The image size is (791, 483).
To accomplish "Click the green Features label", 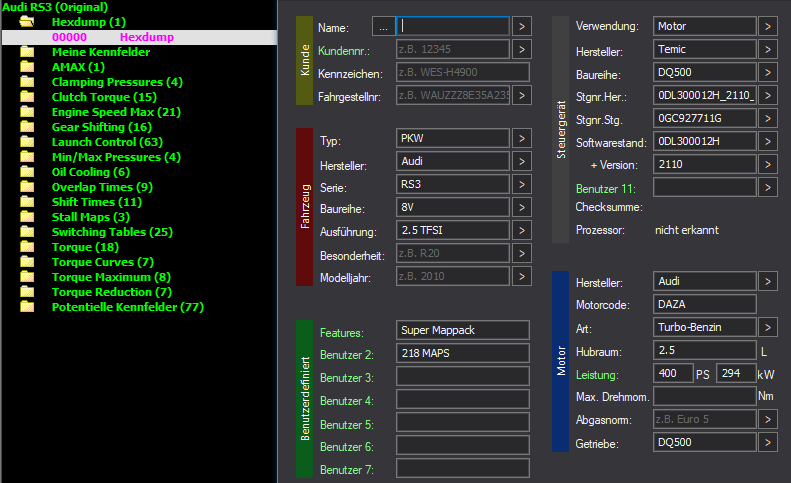I will point(342,333).
